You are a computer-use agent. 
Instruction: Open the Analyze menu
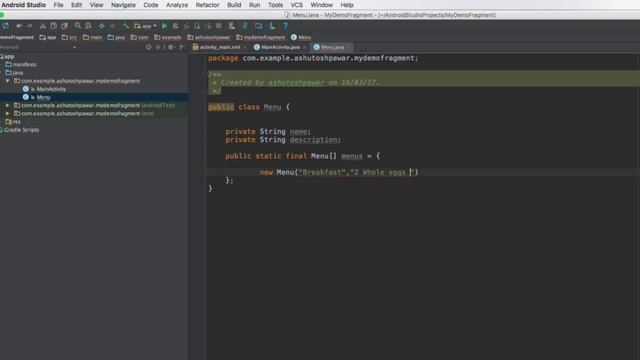177,5
